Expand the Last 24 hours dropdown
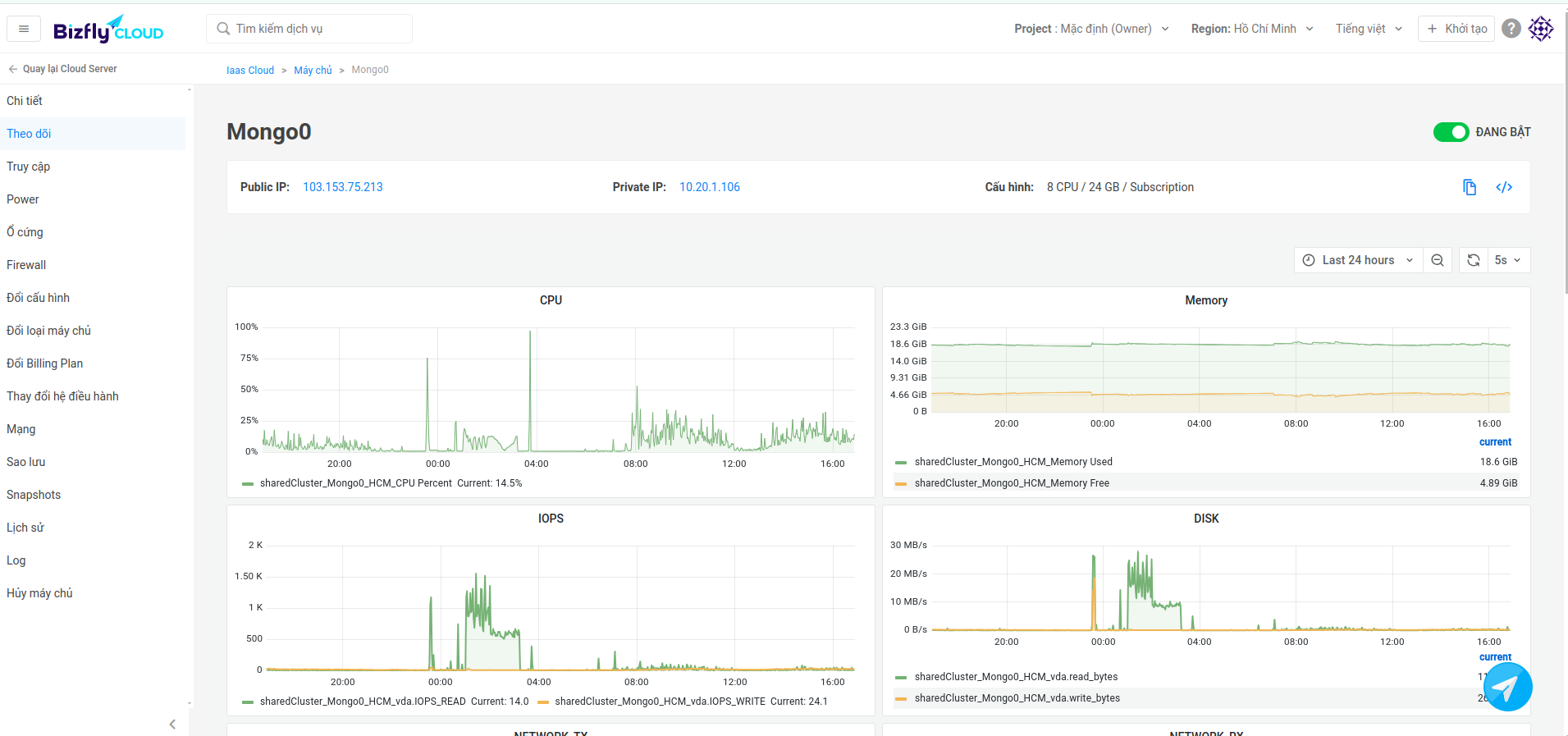The image size is (1568, 736). tap(1358, 260)
